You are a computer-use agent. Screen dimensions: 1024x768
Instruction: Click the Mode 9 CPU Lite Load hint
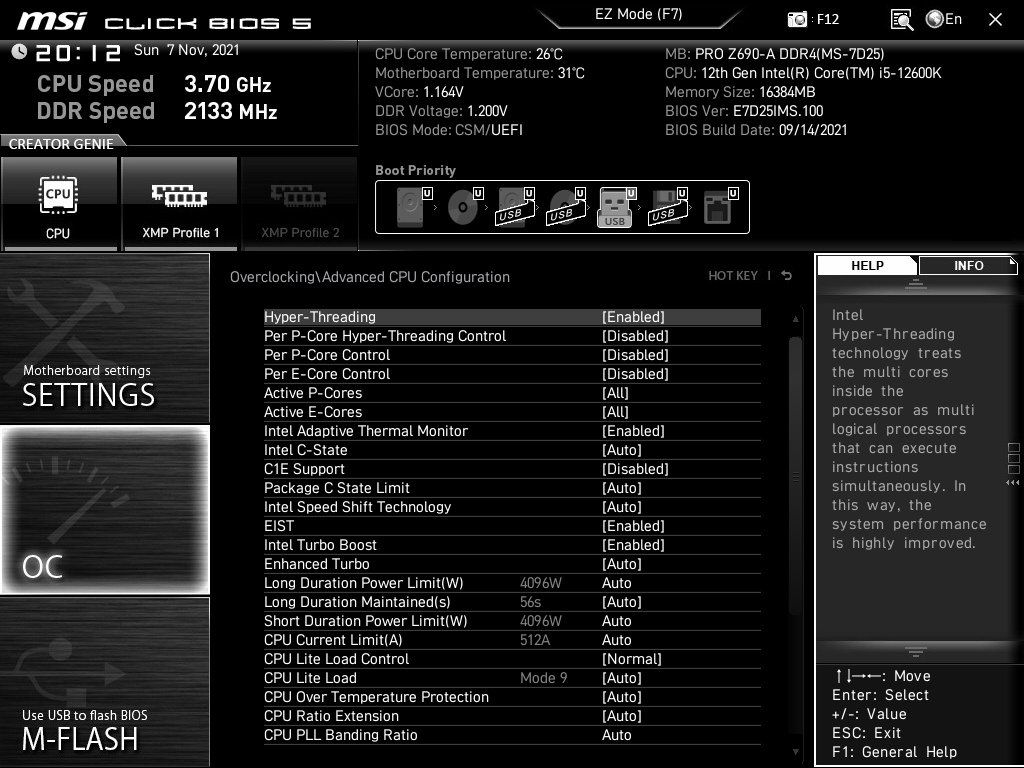click(x=543, y=678)
